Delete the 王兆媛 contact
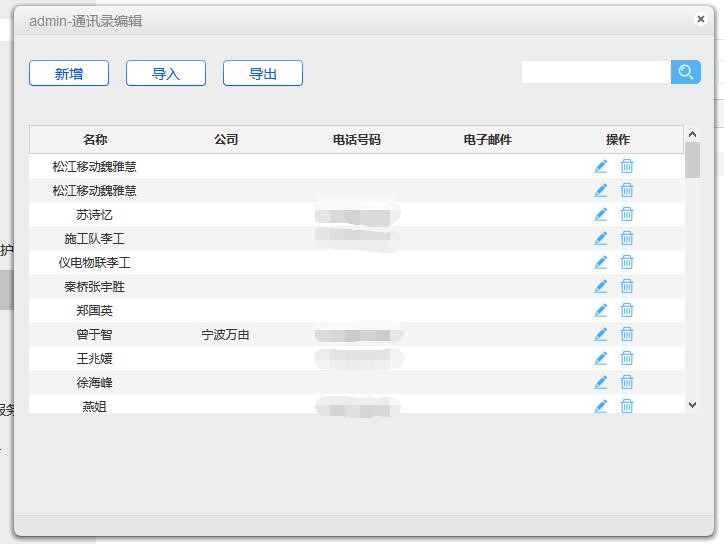 [x=627, y=358]
